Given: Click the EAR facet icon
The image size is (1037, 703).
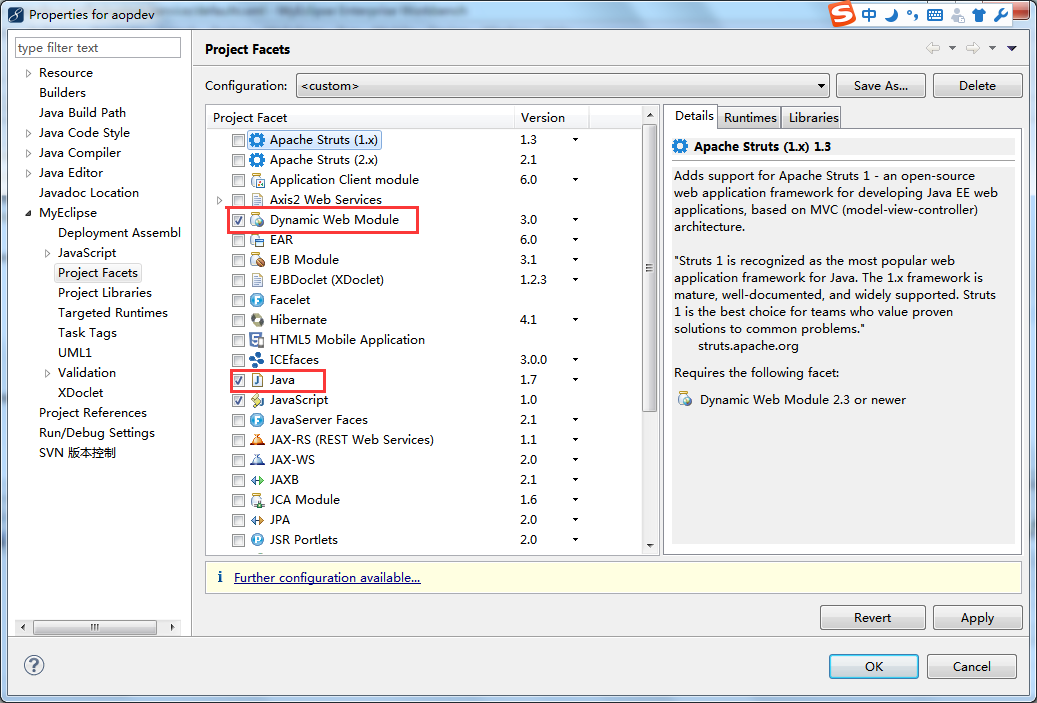Looking at the screenshot, I should [257, 239].
